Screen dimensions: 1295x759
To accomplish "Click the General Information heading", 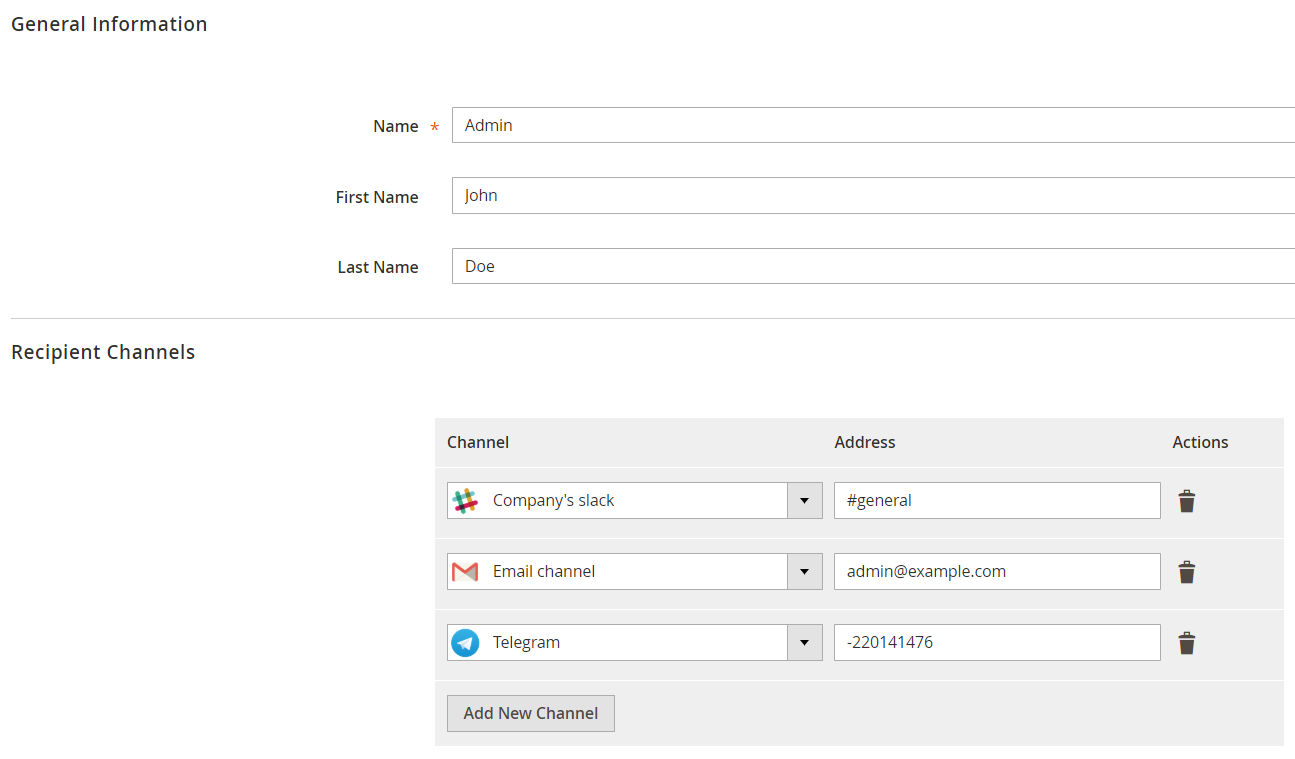I will click(109, 24).
